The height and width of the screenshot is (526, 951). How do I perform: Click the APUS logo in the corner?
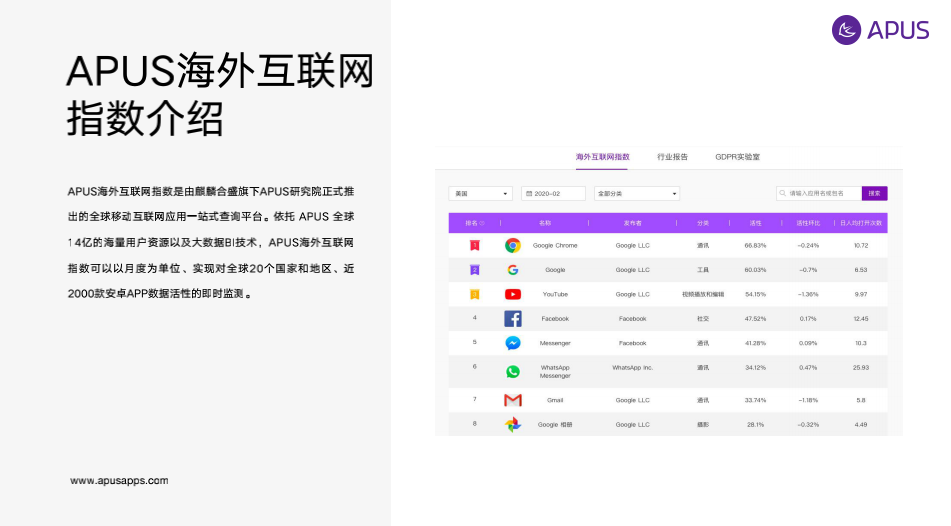click(880, 30)
